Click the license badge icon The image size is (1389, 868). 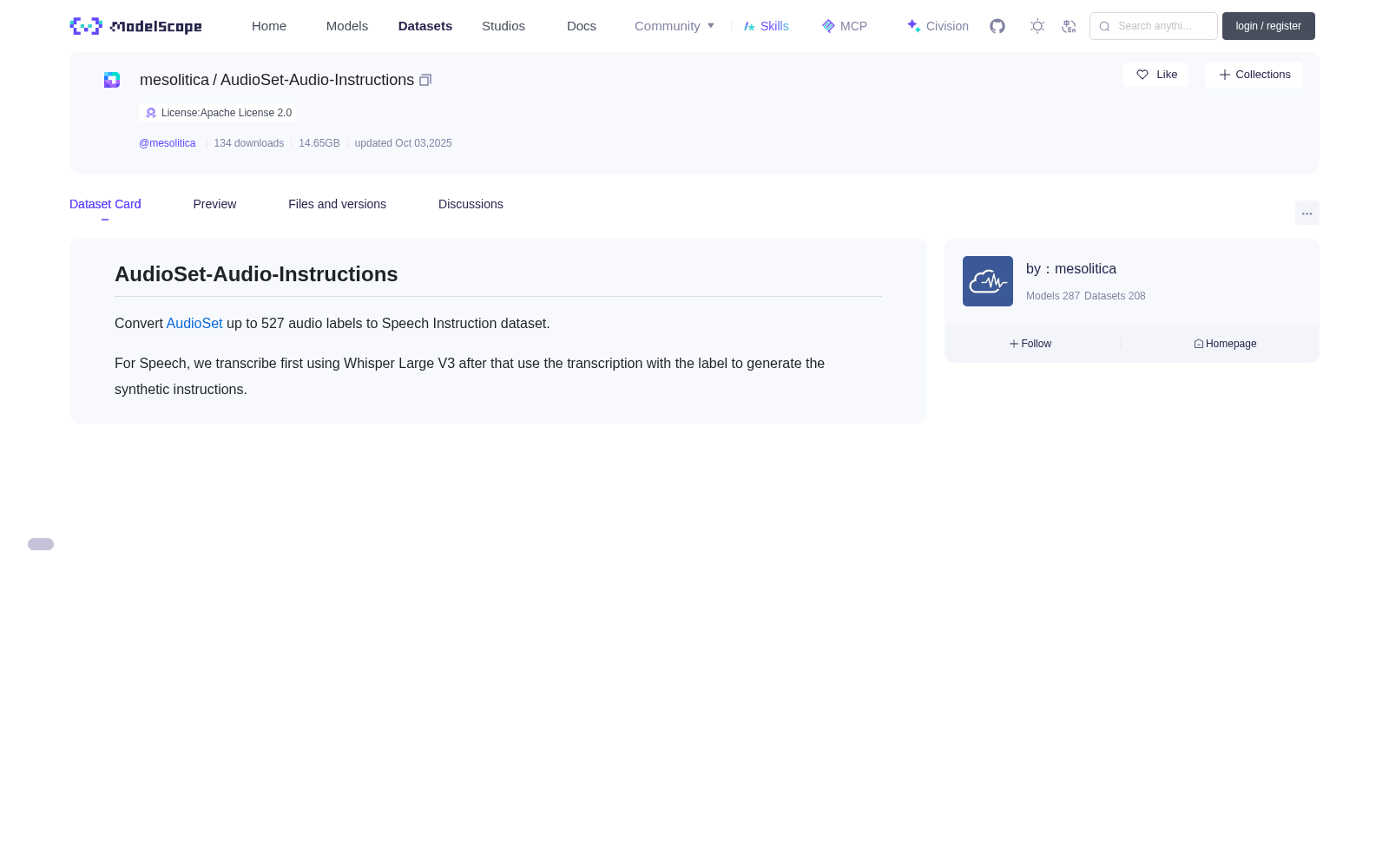click(151, 113)
